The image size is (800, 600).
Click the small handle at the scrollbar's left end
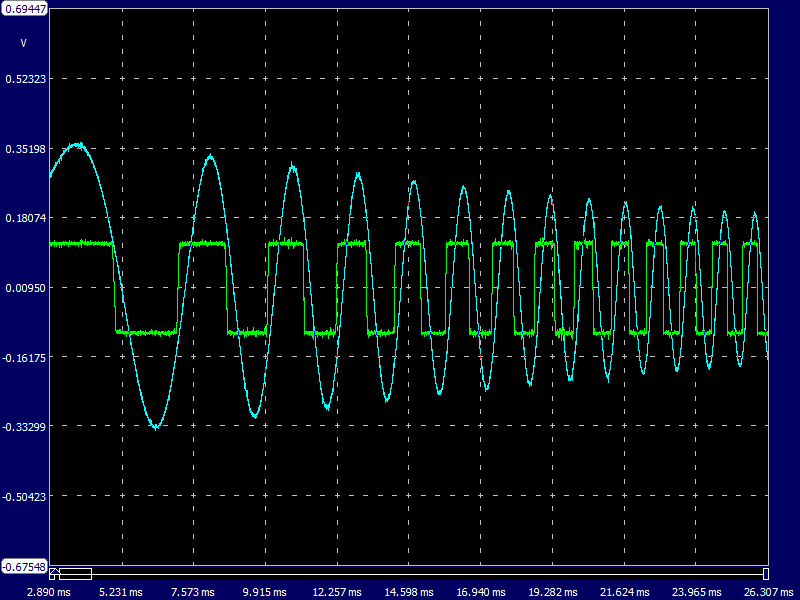tap(52, 577)
